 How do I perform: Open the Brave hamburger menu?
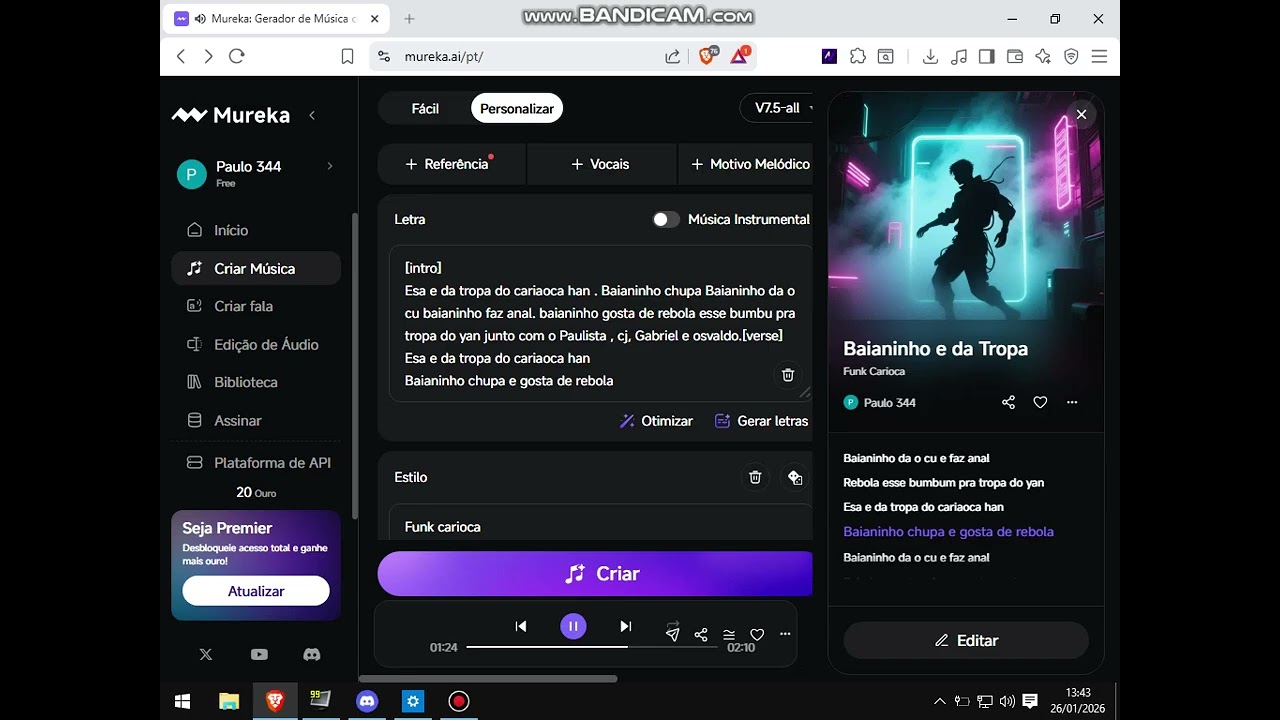click(1099, 56)
